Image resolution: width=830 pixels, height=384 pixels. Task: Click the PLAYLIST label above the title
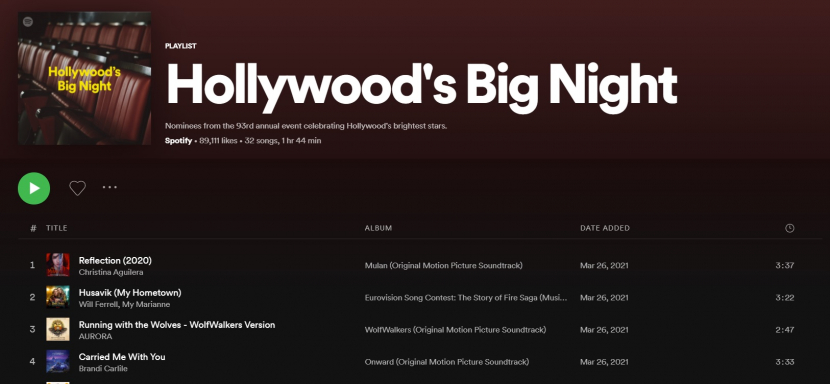point(181,46)
